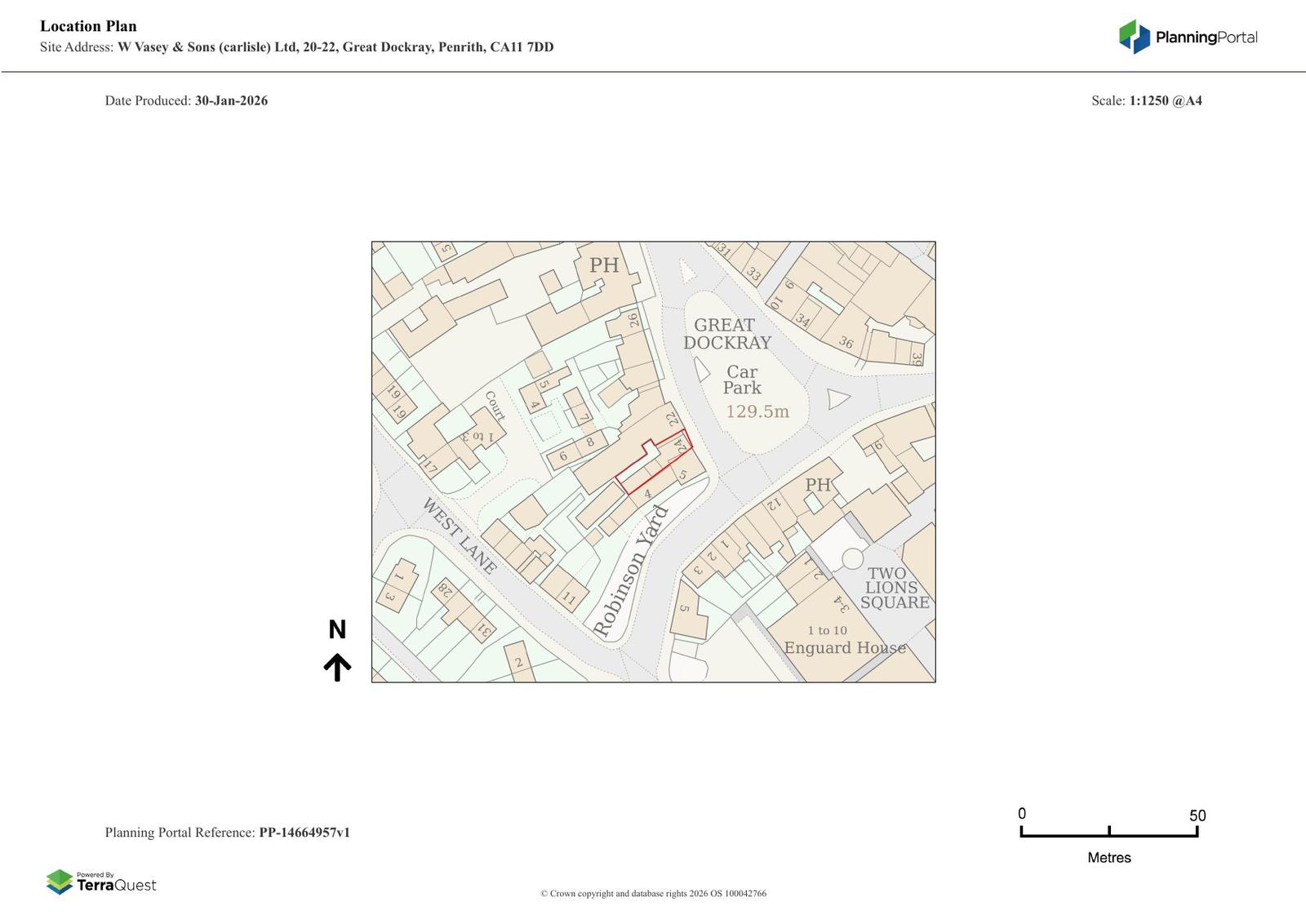Screen dimensions: 1306x924
Task: Click the Date Produced 30-Jan-2026 text
Action: pos(231,100)
